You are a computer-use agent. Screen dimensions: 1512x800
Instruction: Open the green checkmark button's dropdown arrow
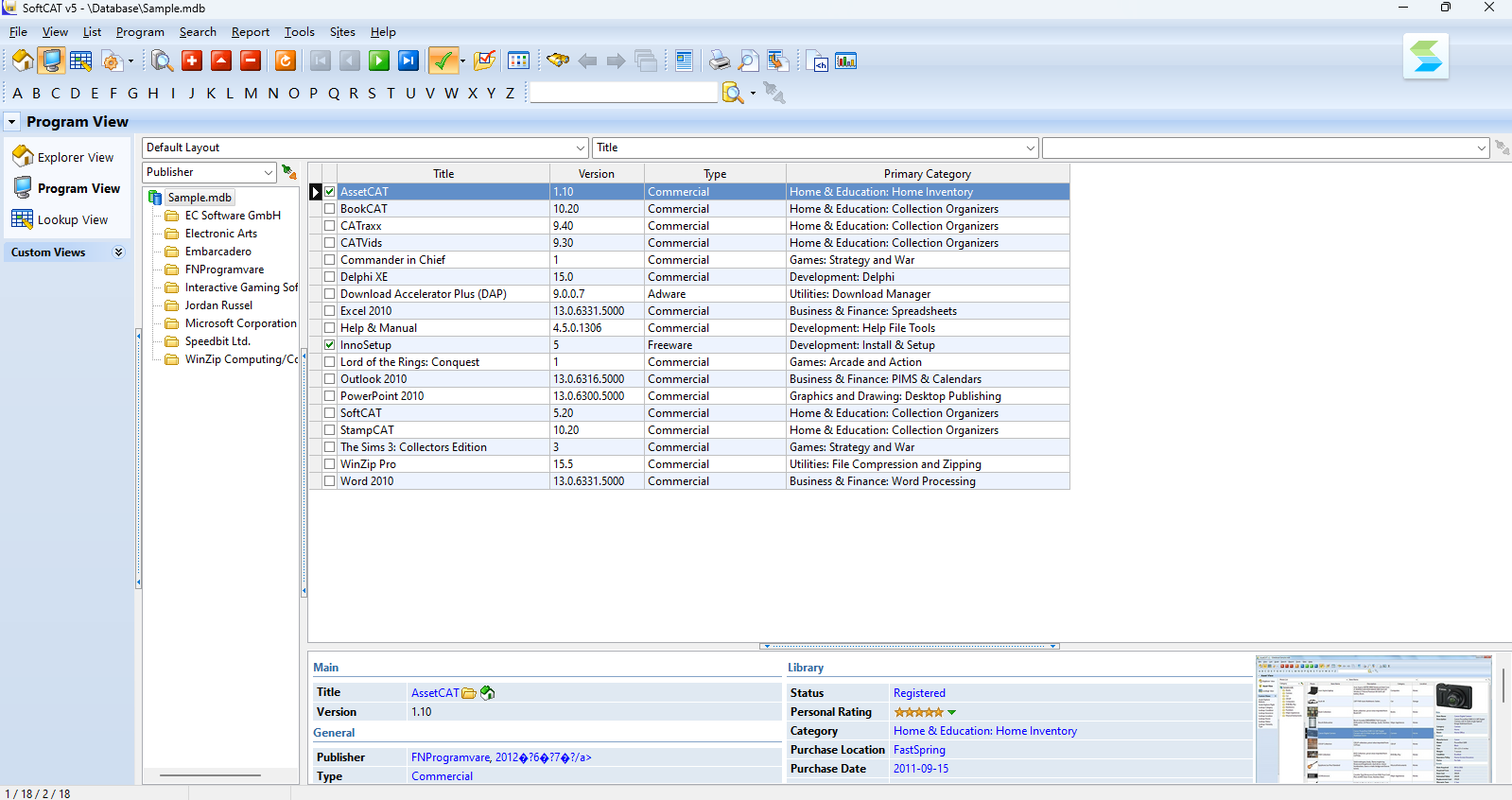(462, 61)
